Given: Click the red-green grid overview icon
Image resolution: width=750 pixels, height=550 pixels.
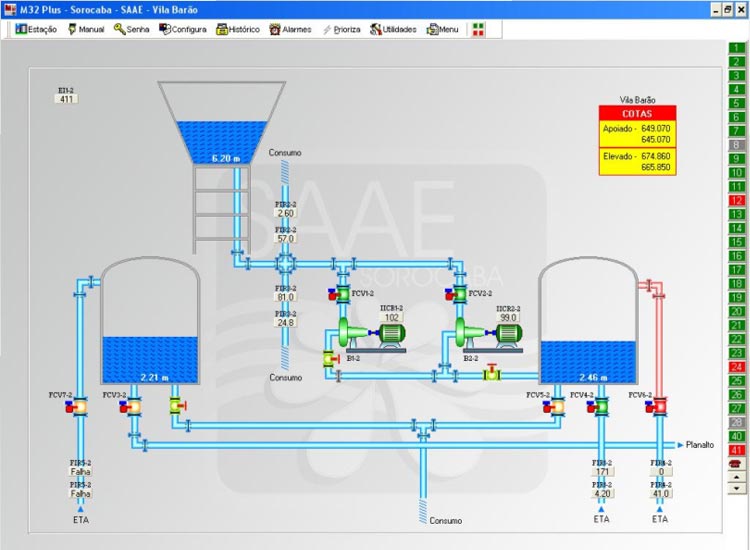Looking at the screenshot, I should 478,30.
